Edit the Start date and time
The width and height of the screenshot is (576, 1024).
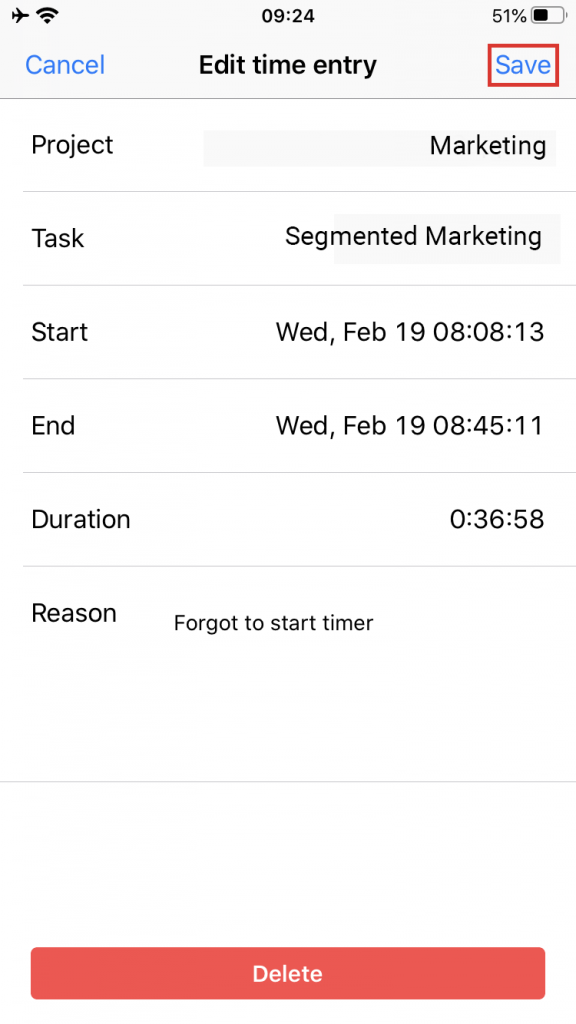(x=409, y=332)
